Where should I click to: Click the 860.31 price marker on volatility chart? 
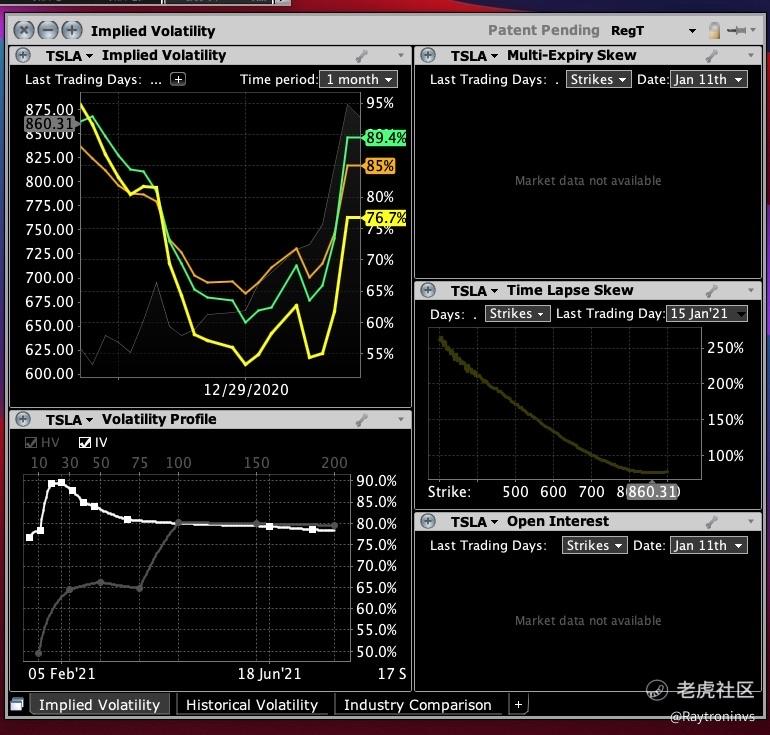pyautogui.click(x=50, y=124)
